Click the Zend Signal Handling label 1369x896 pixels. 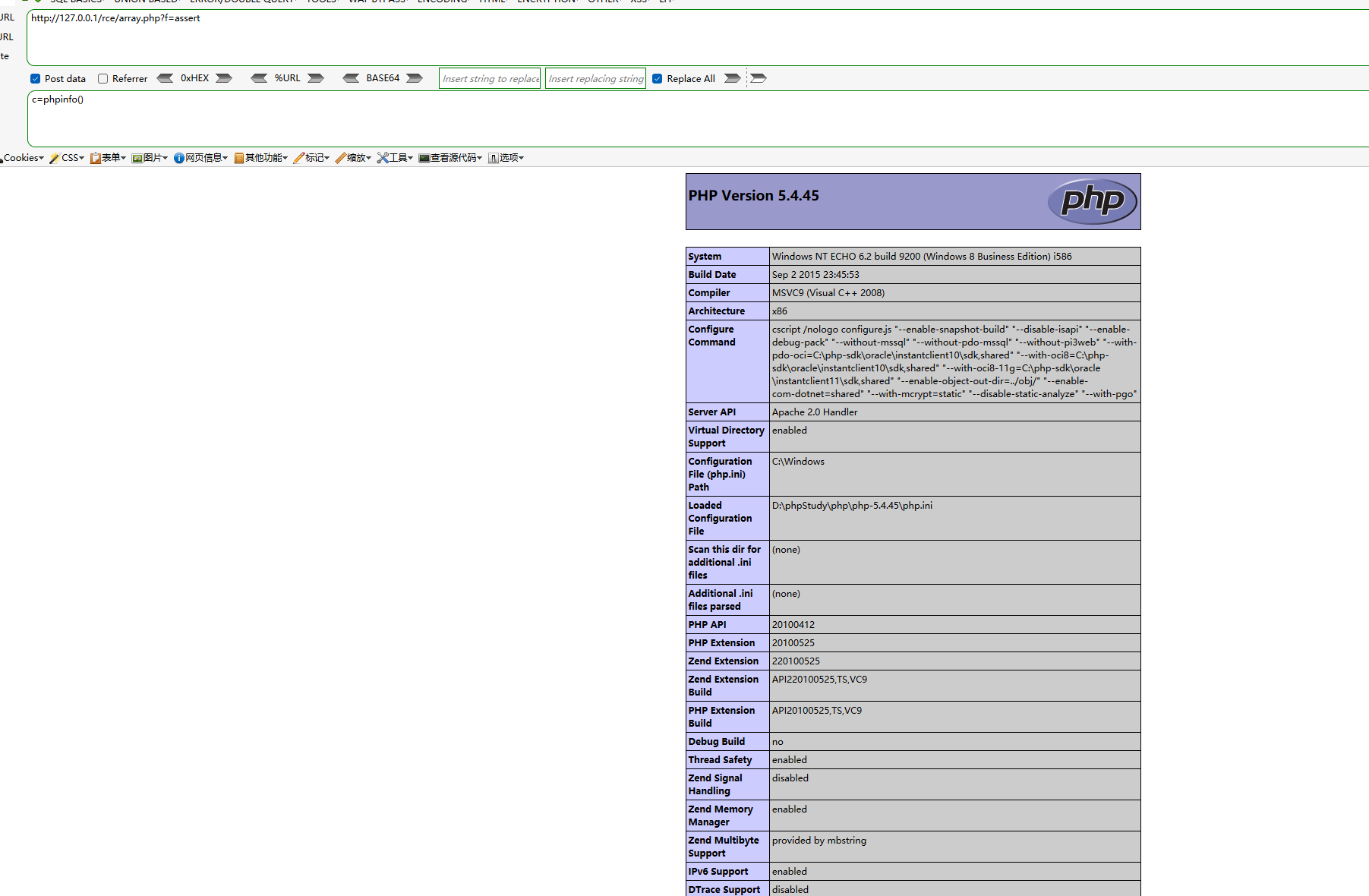[715, 784]
